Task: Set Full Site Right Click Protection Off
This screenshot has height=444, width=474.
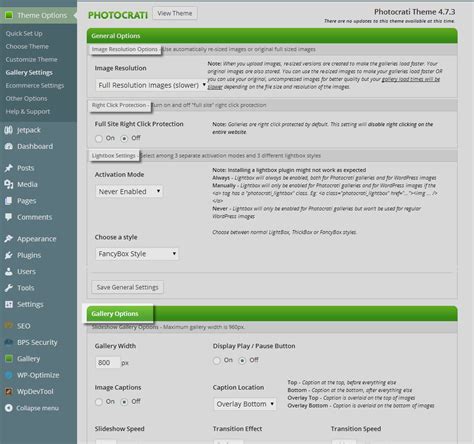Action: pos(124,138)
